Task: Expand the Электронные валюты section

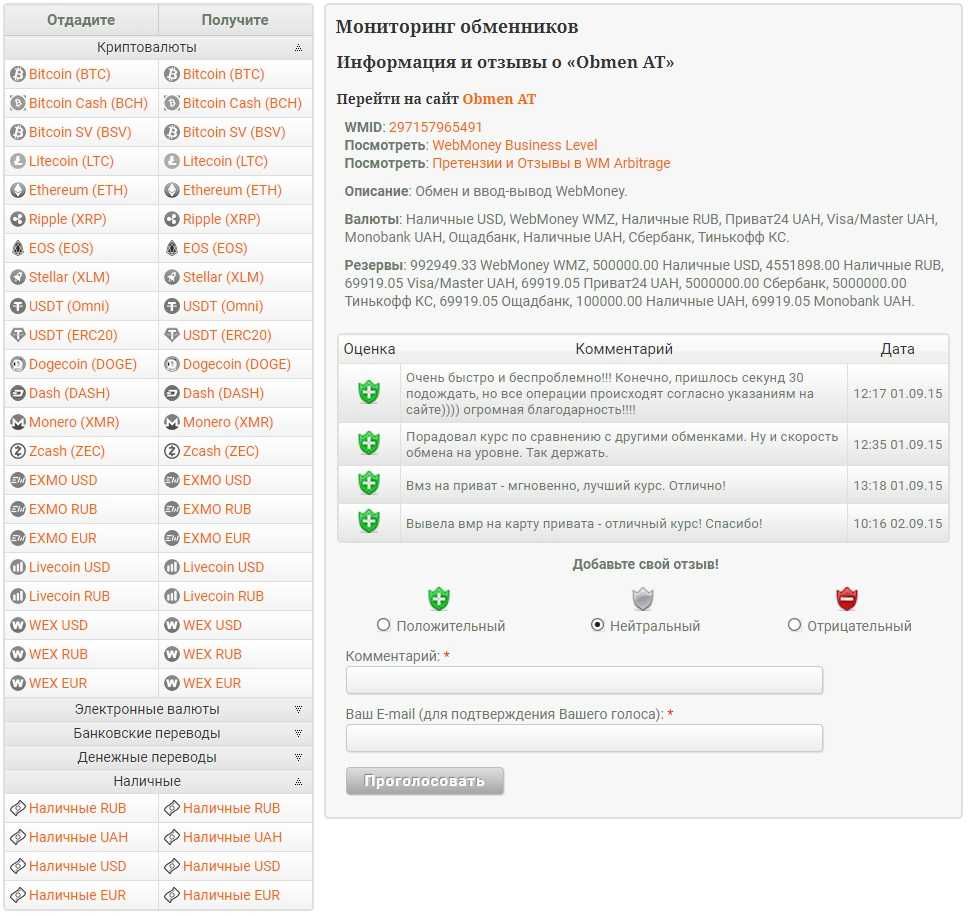Action: point(158,709)
